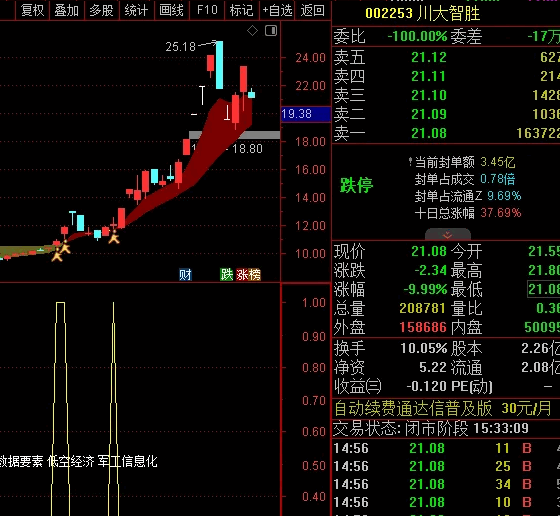Screen dimensions: 560x516
Task: Open F10 company info
Action: pyautogui.click(x=207, y=10)
